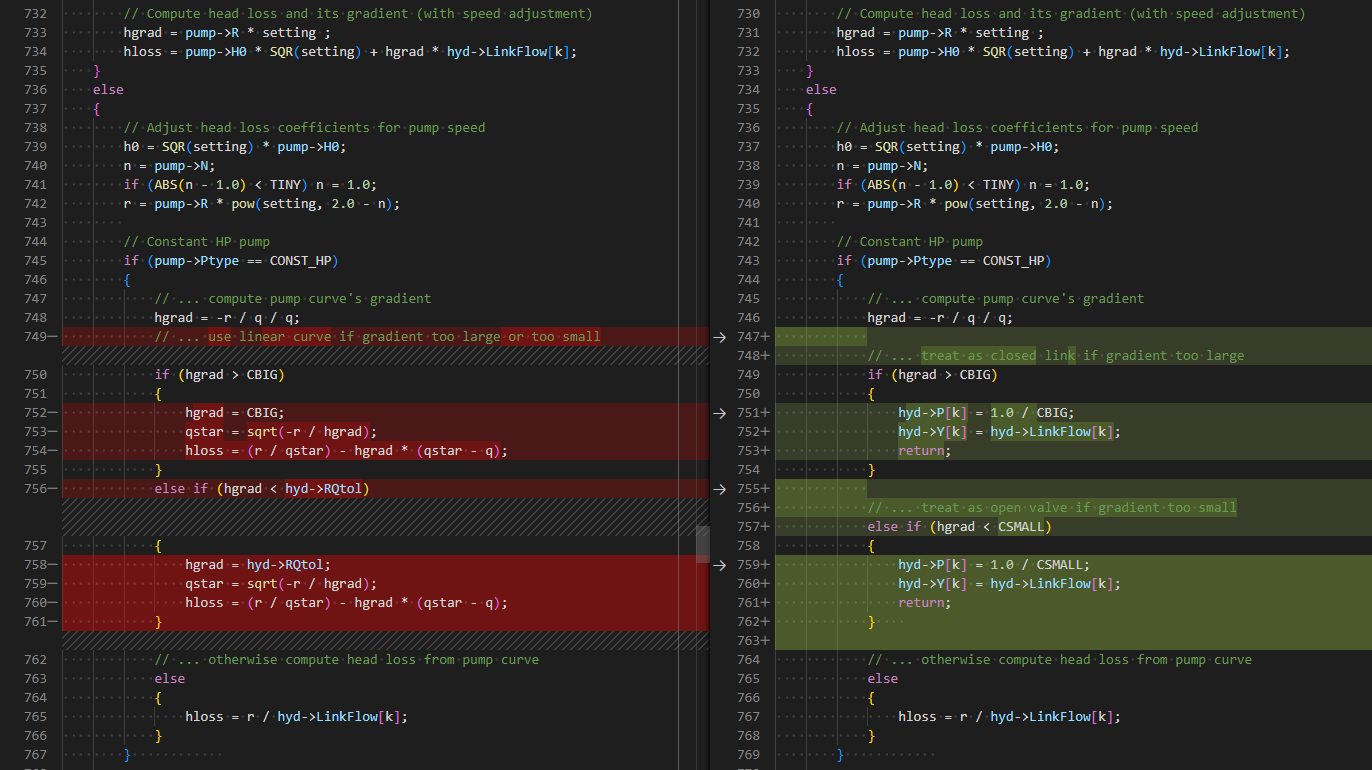Click the 'else' keyword on left line 736
1372x770 pixels.
(108, 89)
